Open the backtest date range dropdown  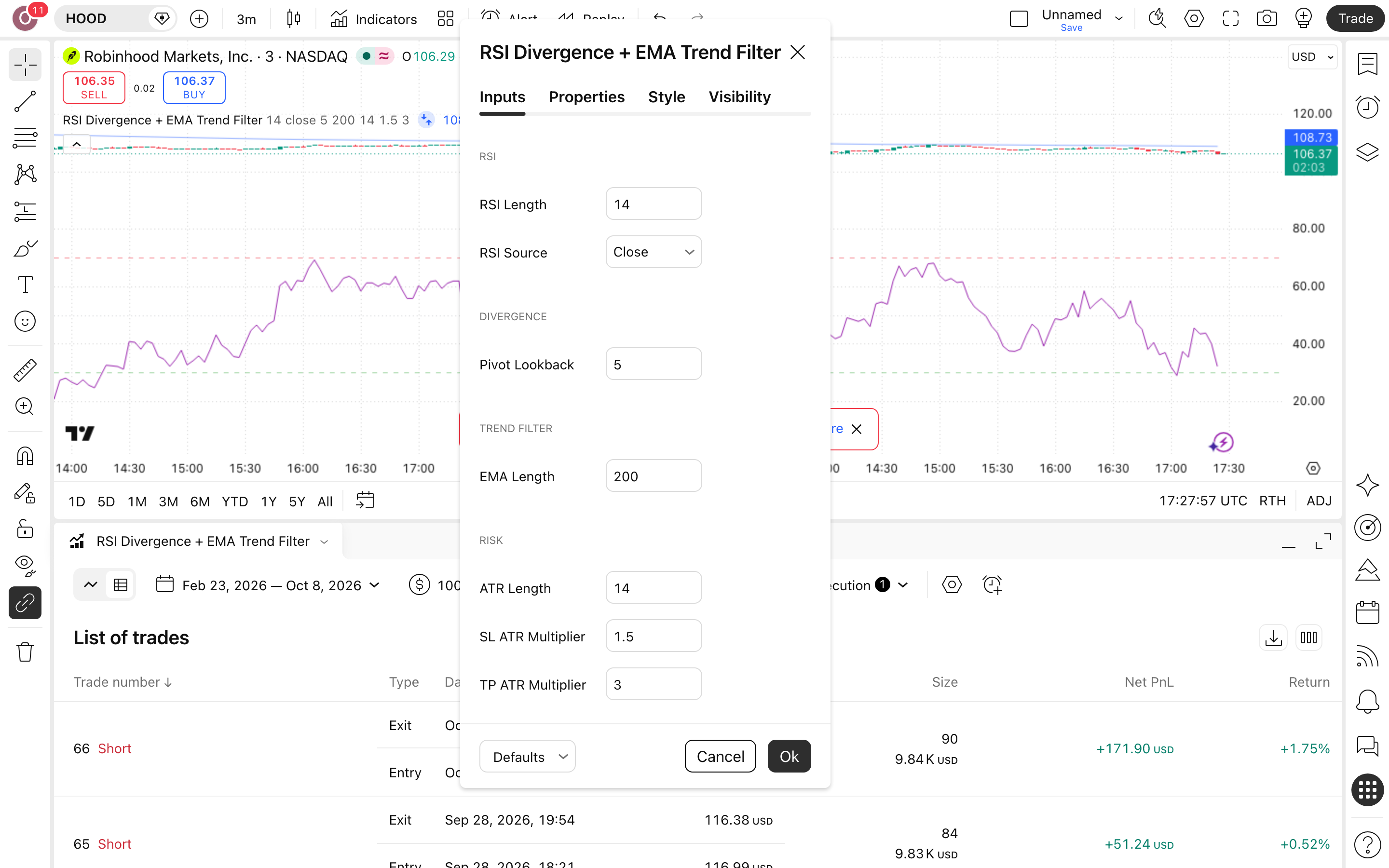[269, 585]
